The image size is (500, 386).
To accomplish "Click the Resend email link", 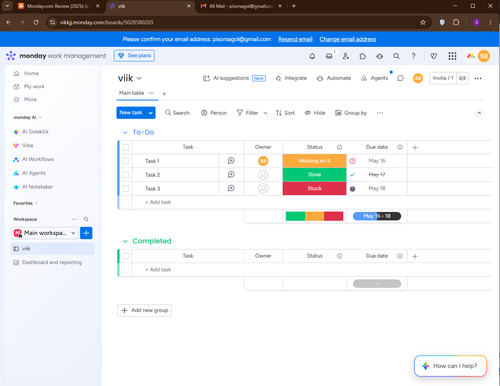I will (x=295, y=39).
